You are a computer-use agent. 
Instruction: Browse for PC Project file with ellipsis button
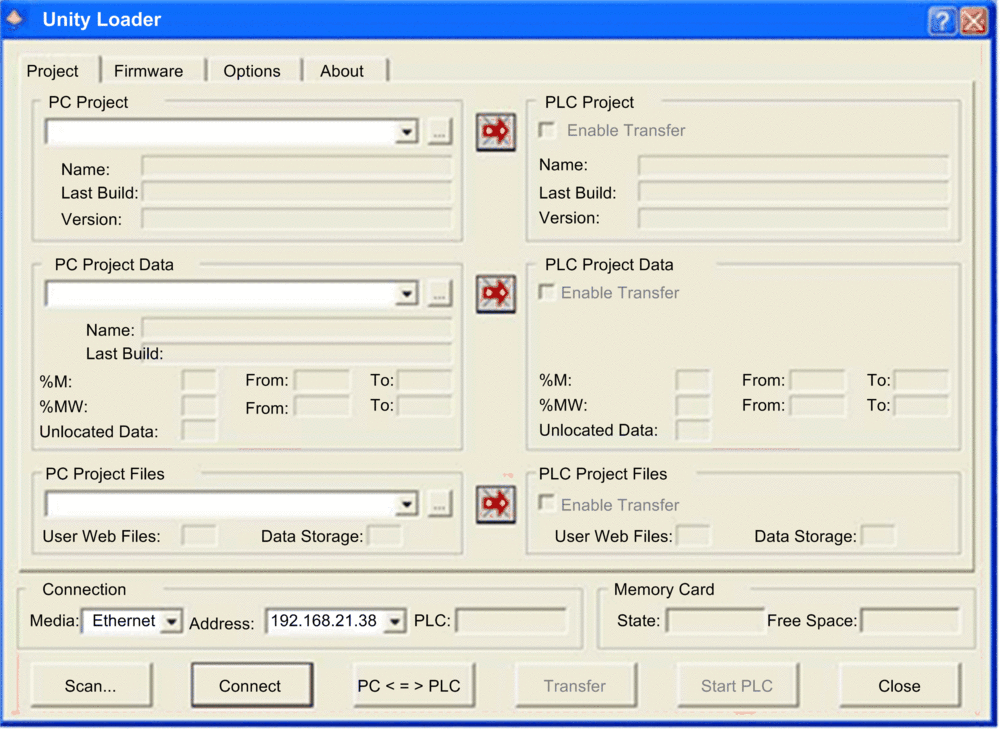440,132
